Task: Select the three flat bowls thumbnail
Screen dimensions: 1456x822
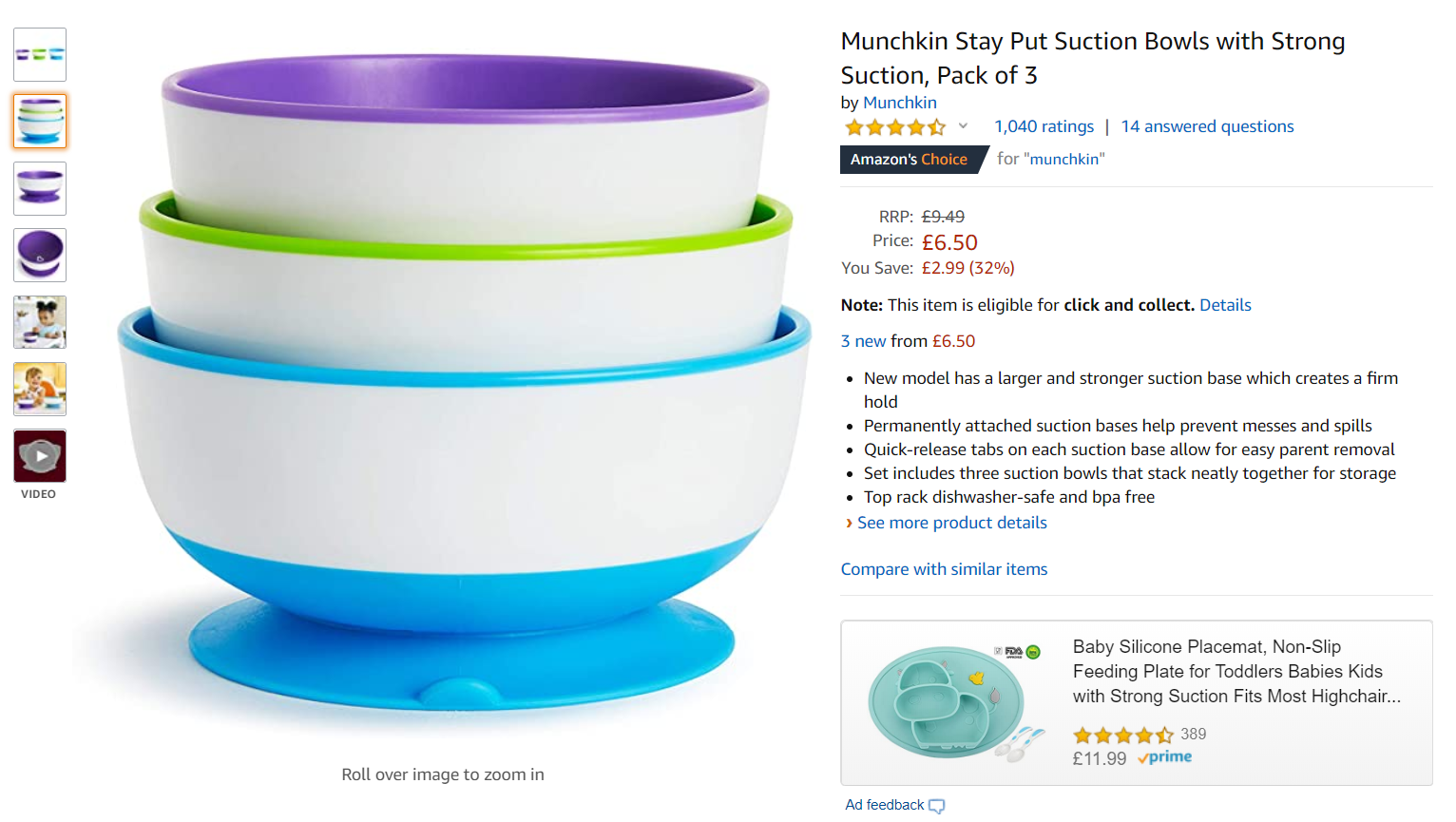Action: pos(40,54)
